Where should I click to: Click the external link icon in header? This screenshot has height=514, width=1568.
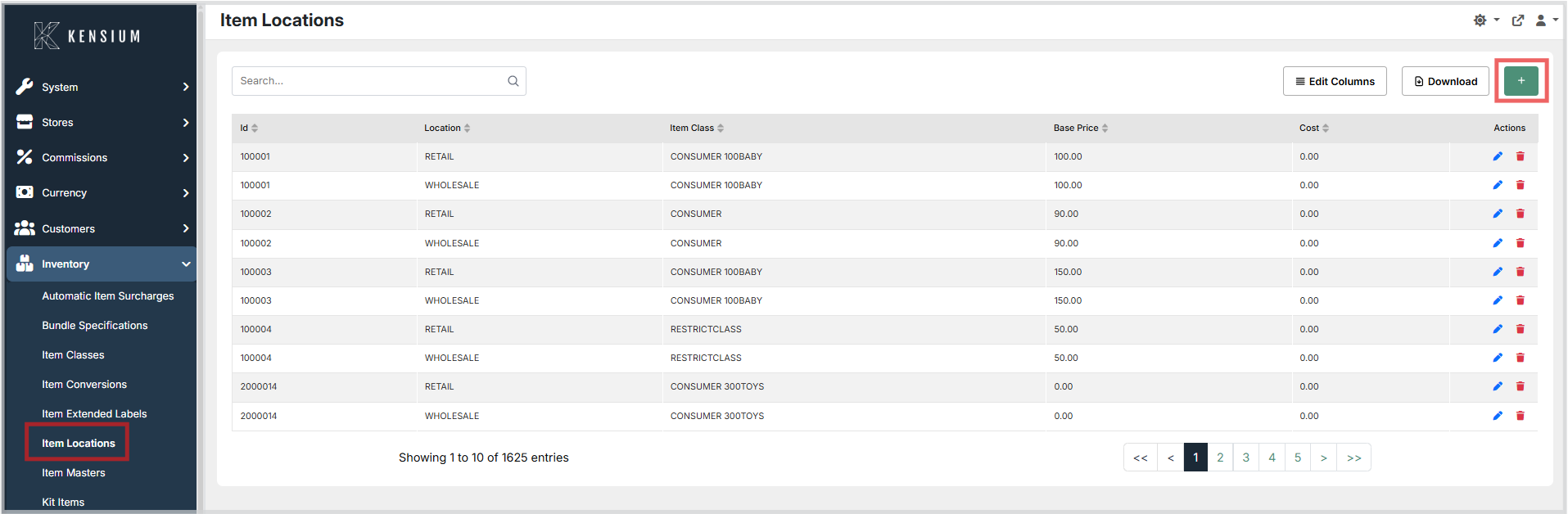click(x=1518, y=20)
